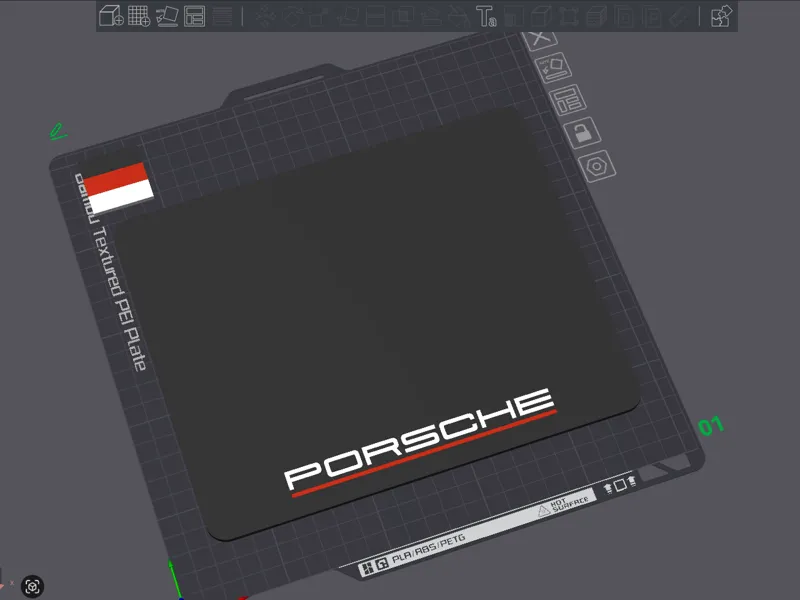The image size is (800, 600).
Task: Open the Seam Painting tool
Action: (458, 16)
